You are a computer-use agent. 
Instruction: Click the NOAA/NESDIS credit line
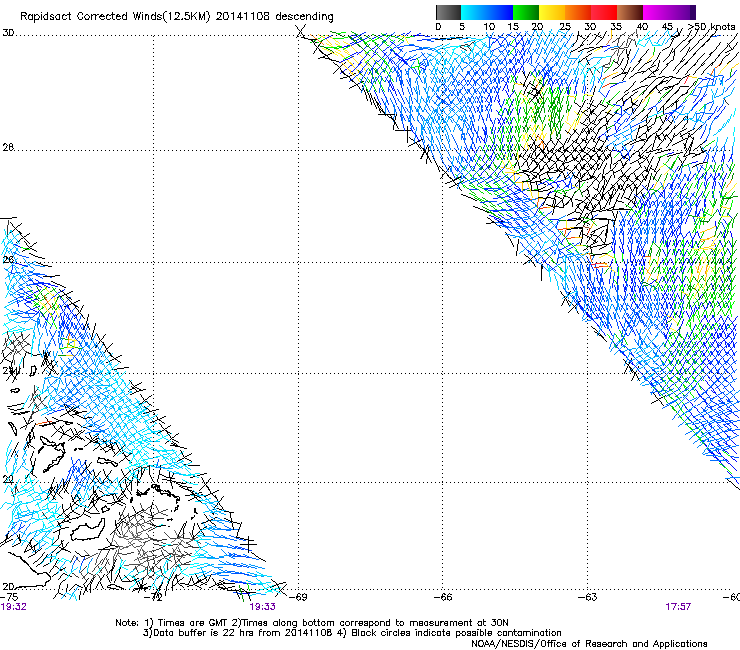pyautogui.click(x=589, y=644)
